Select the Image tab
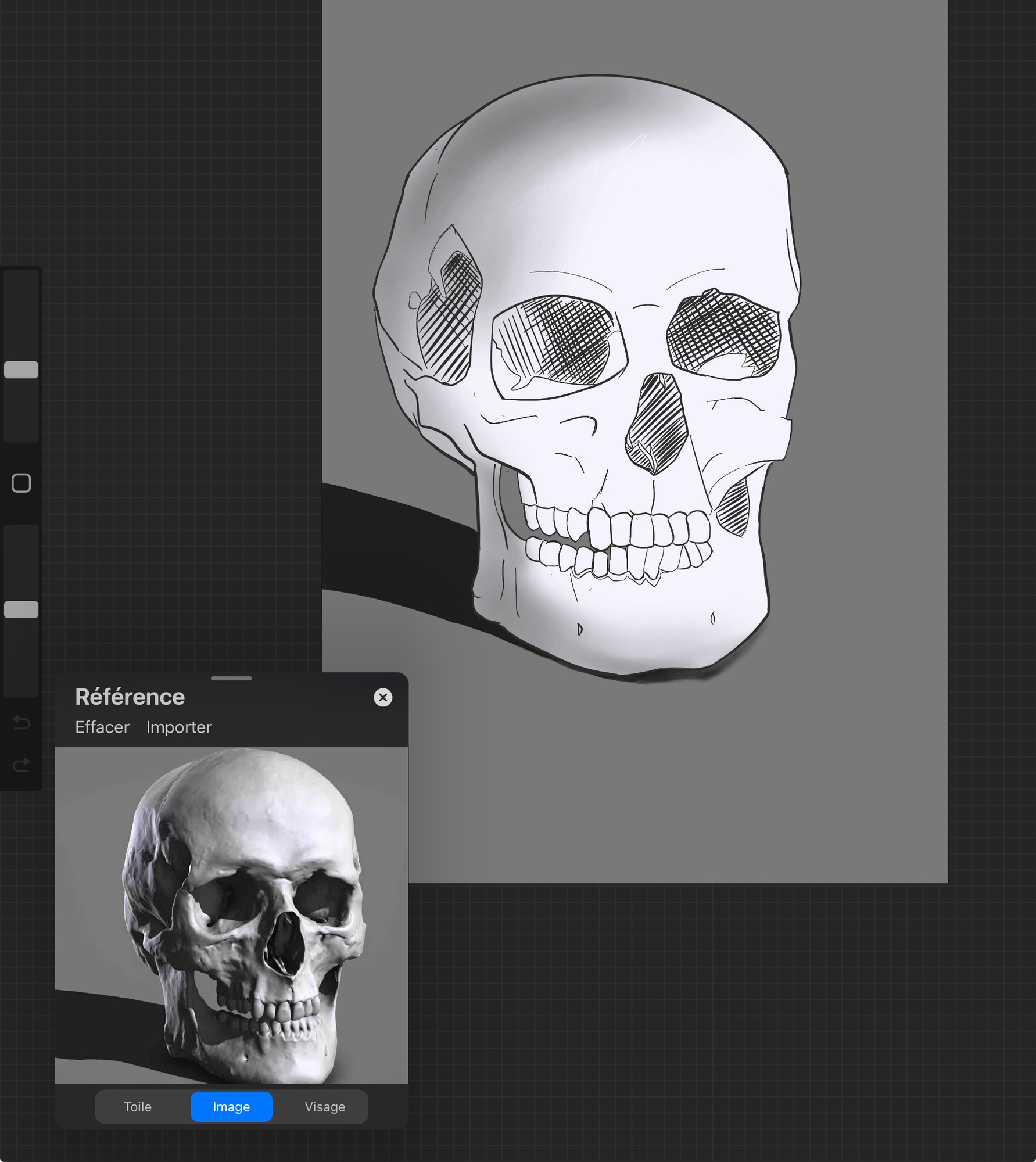This screenshot has height=1162, width=1036. tap(231, 1107)
